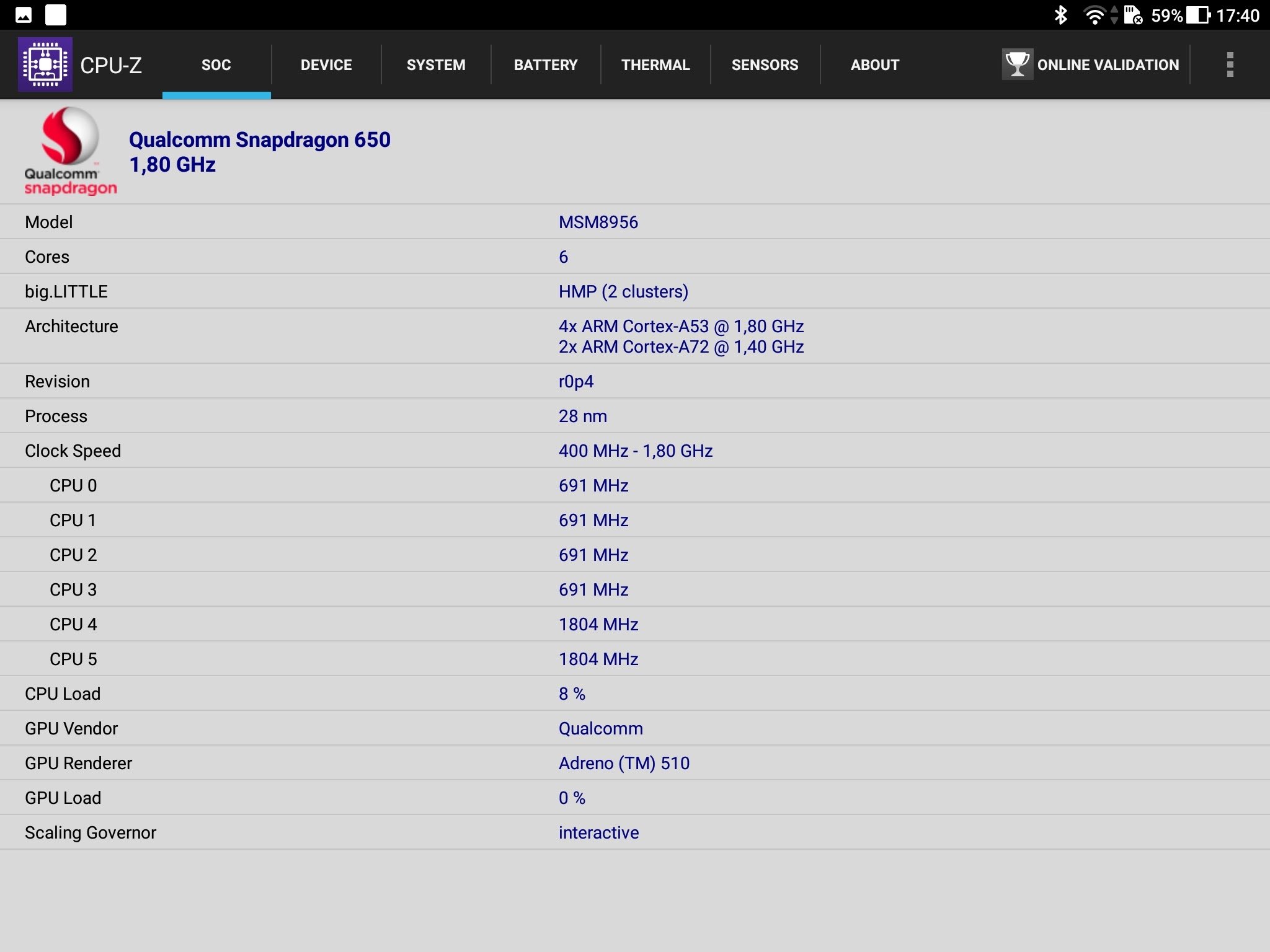Tap the GPU Vendor label

pos(71,728)
